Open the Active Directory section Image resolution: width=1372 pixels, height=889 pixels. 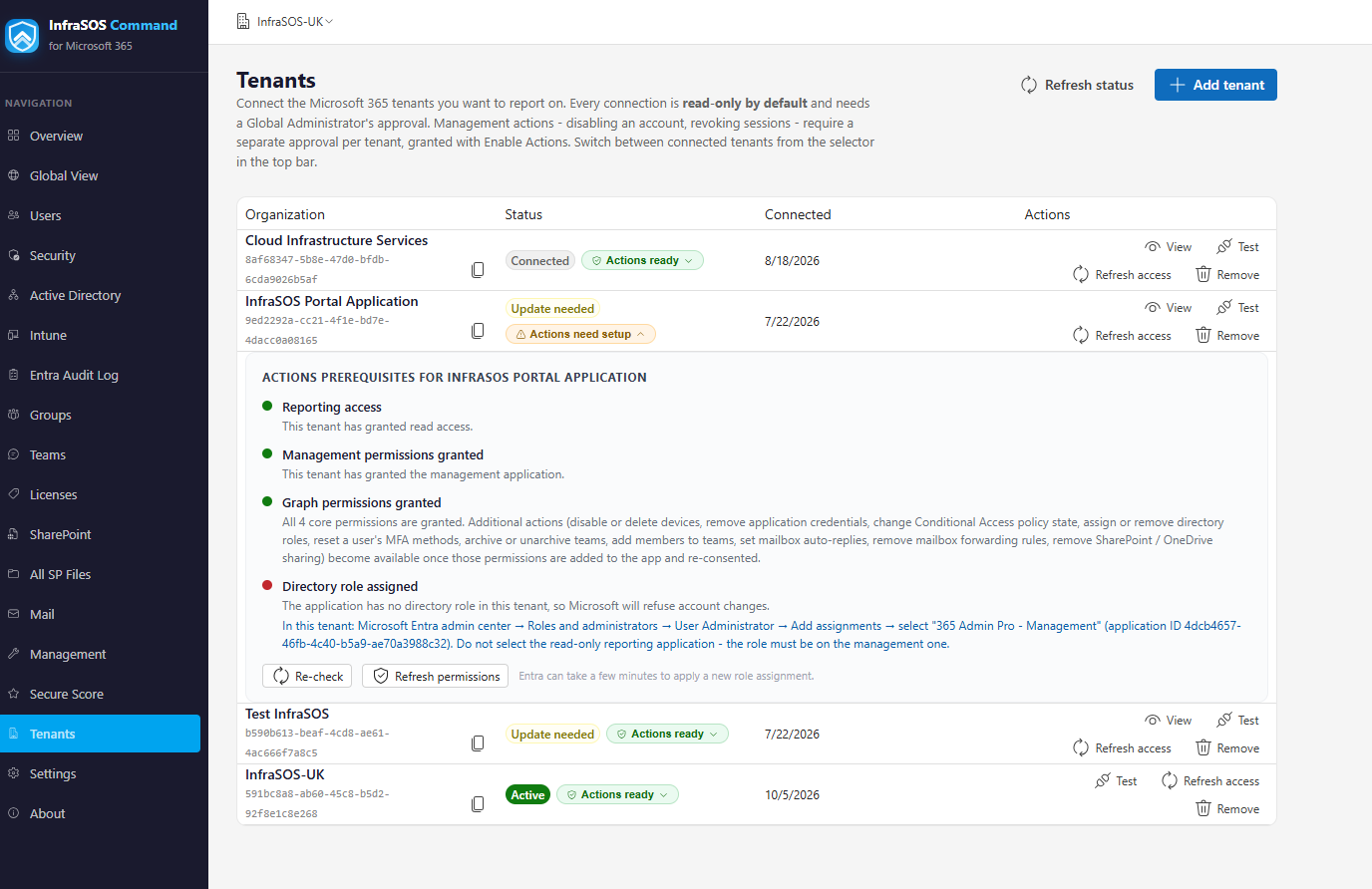coord(100,295)
